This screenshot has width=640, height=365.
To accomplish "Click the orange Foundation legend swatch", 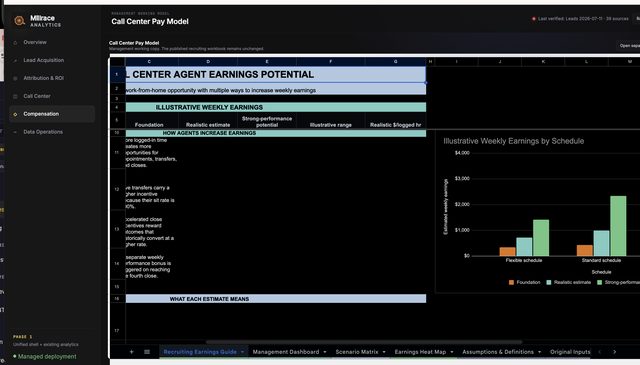I will tap(511, 283).
